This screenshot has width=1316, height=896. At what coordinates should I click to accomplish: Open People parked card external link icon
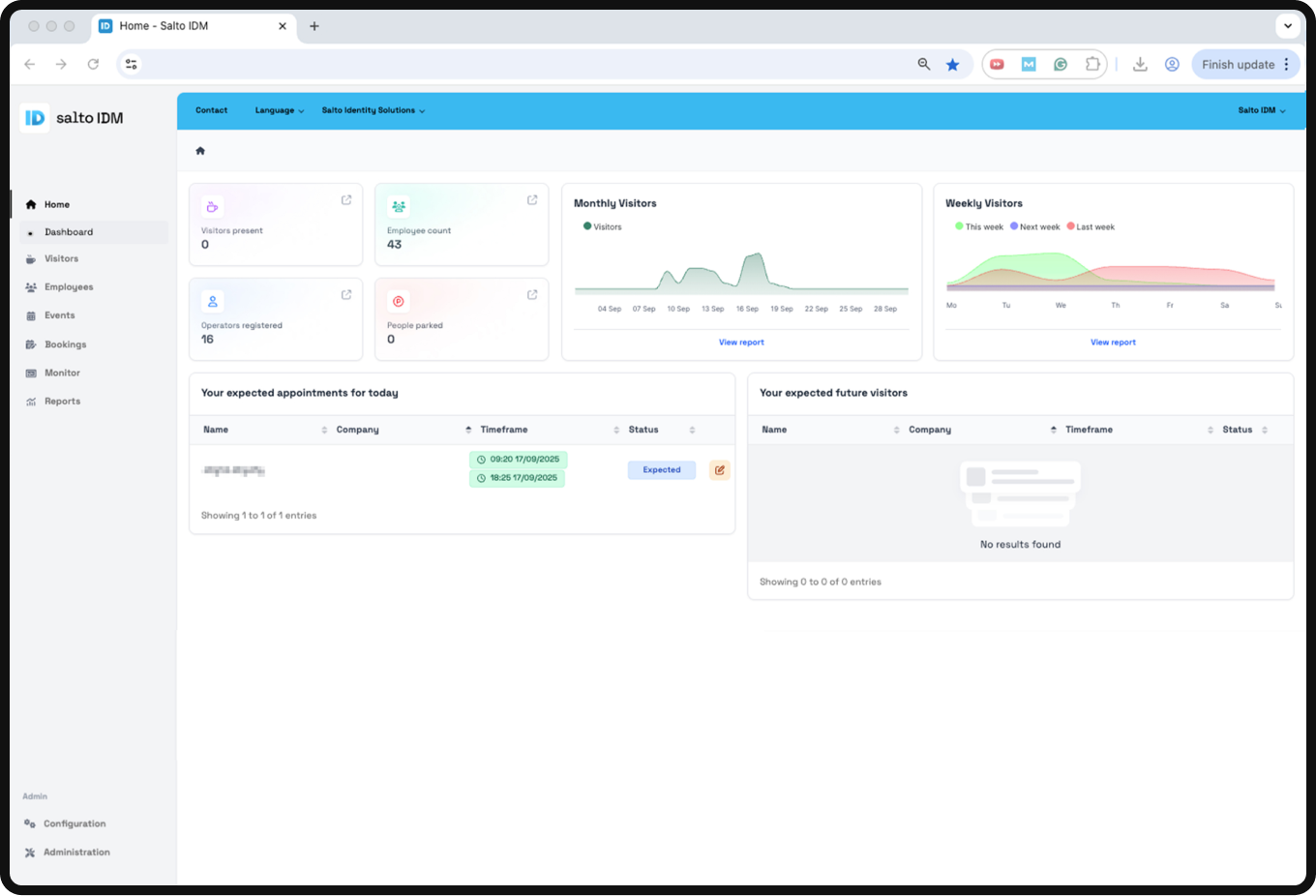[532, 295]
